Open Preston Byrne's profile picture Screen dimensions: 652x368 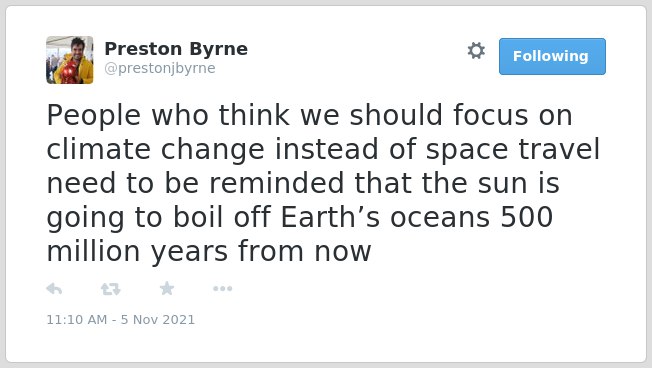coord(70,60)
